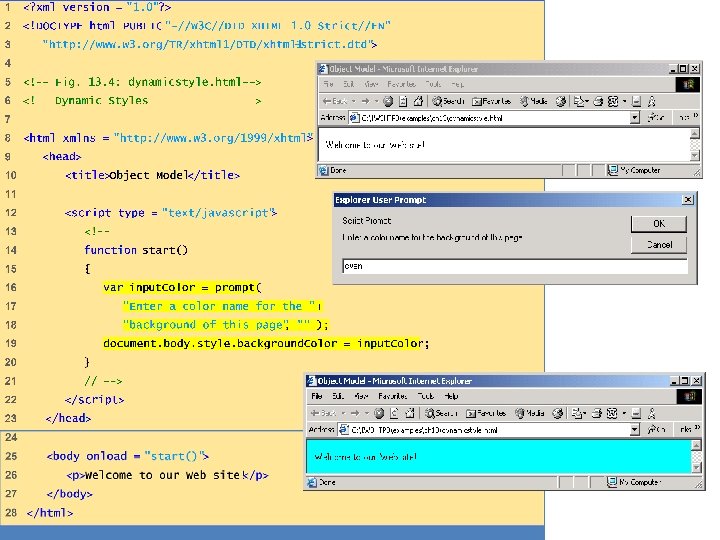
Task: Open Mail dropdown arrow in cyan-page IE window
Action: (x=585, y=413)
